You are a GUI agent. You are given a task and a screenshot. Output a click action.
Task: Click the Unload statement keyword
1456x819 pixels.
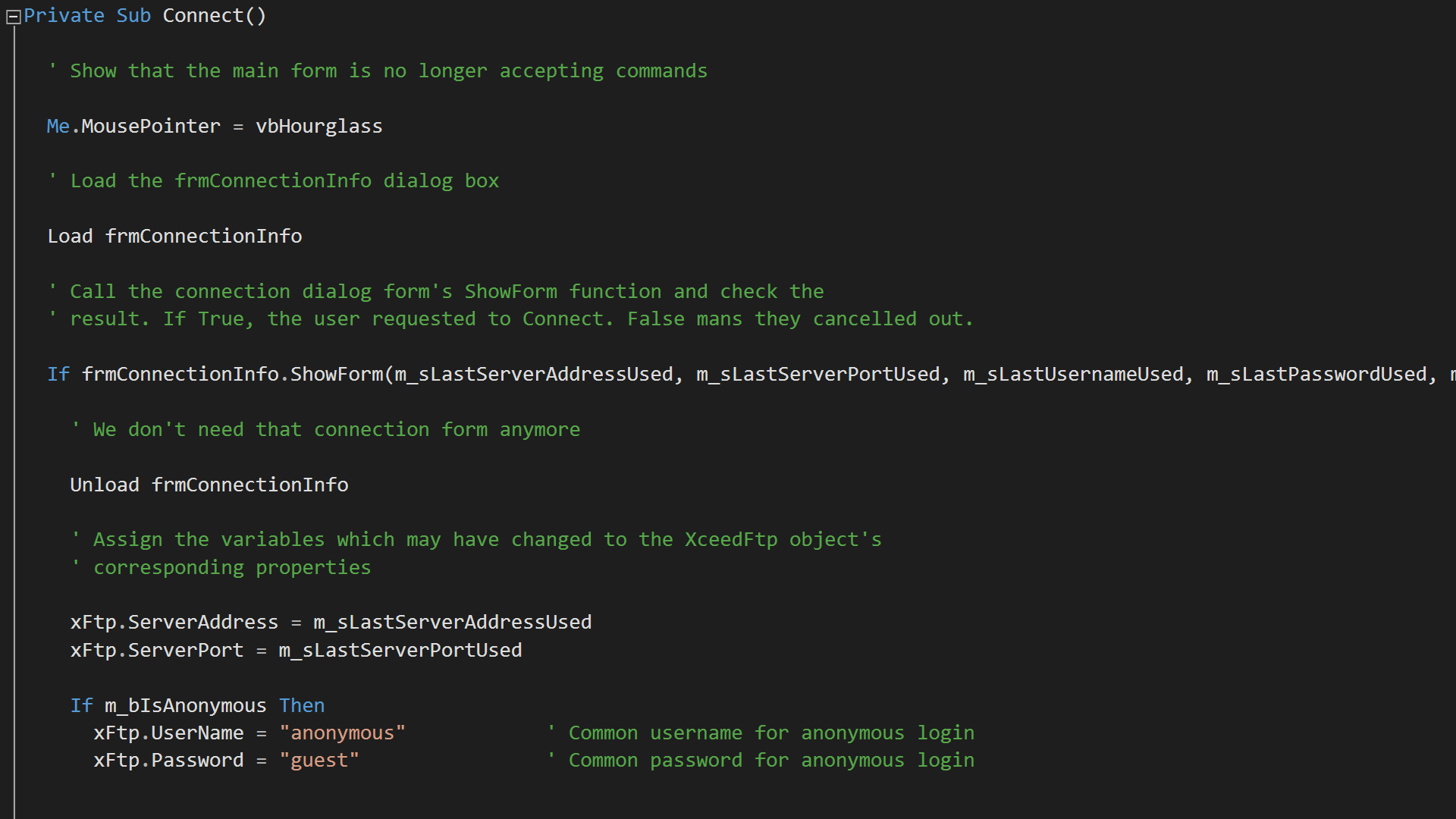click(x=105, y=485)
